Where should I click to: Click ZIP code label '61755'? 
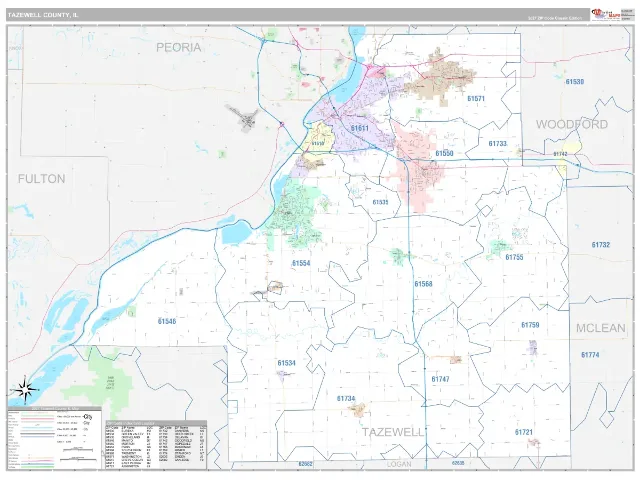(514, 257)
